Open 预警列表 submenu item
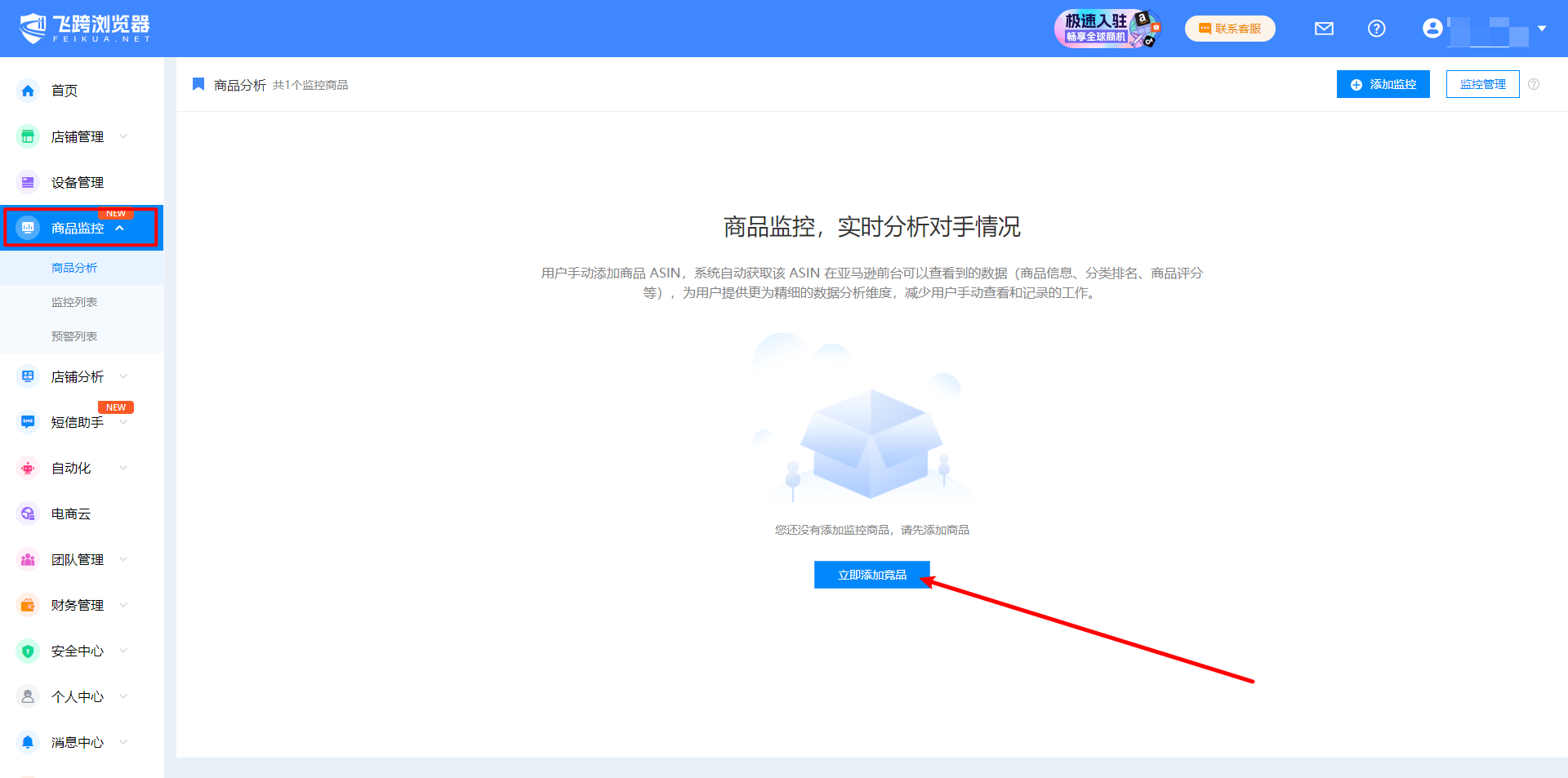The height and width of the screenshot is (778, 1568). (x=74, y=336)
